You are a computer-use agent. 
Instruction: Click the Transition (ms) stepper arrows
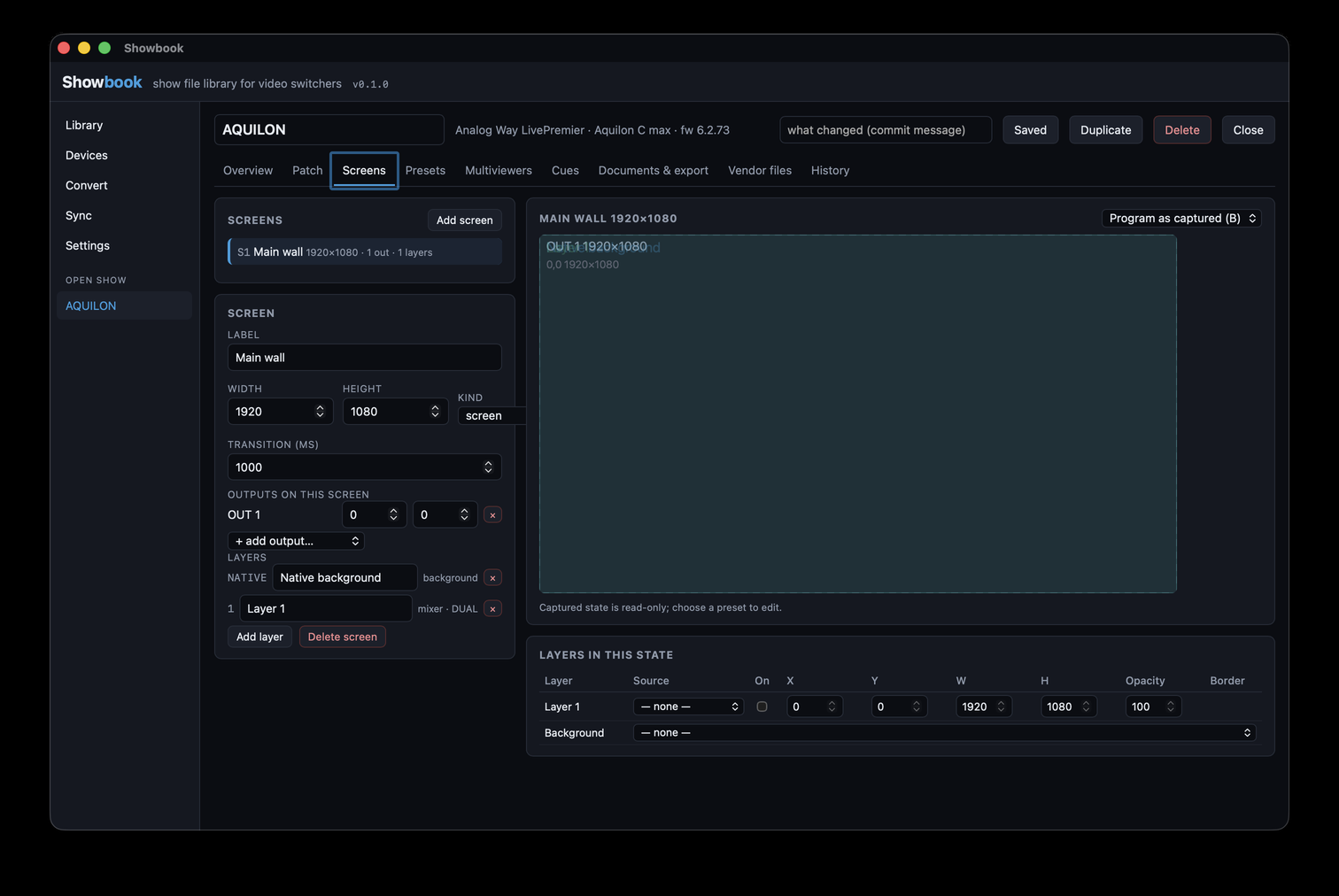[488, 467]
